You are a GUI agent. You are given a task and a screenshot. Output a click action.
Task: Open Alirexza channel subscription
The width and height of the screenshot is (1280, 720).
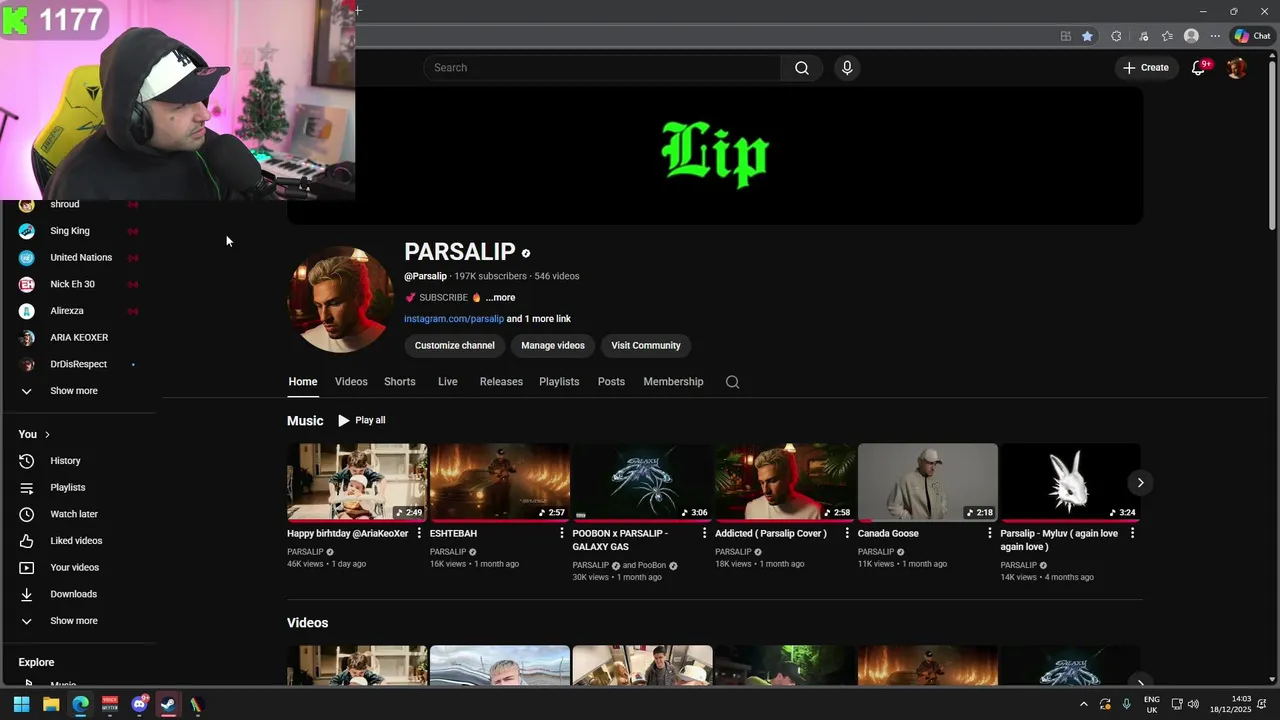pos(80,311)
